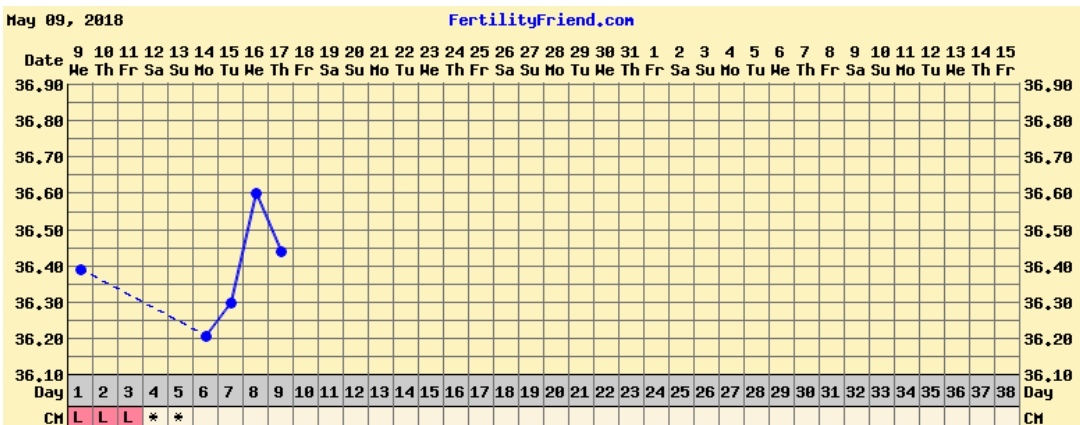This screenshot has width=1080, height=425.
Task: Select the 31 Th date column header
Action: click(x=629, y=61)
